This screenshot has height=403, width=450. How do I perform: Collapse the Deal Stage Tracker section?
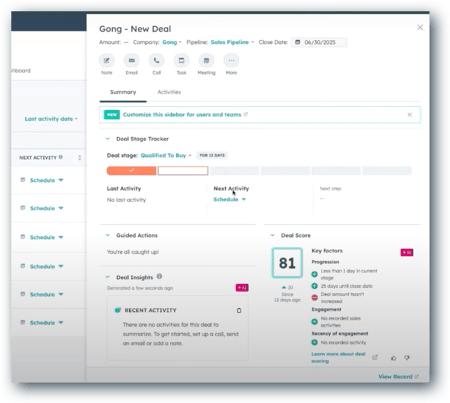108,139
